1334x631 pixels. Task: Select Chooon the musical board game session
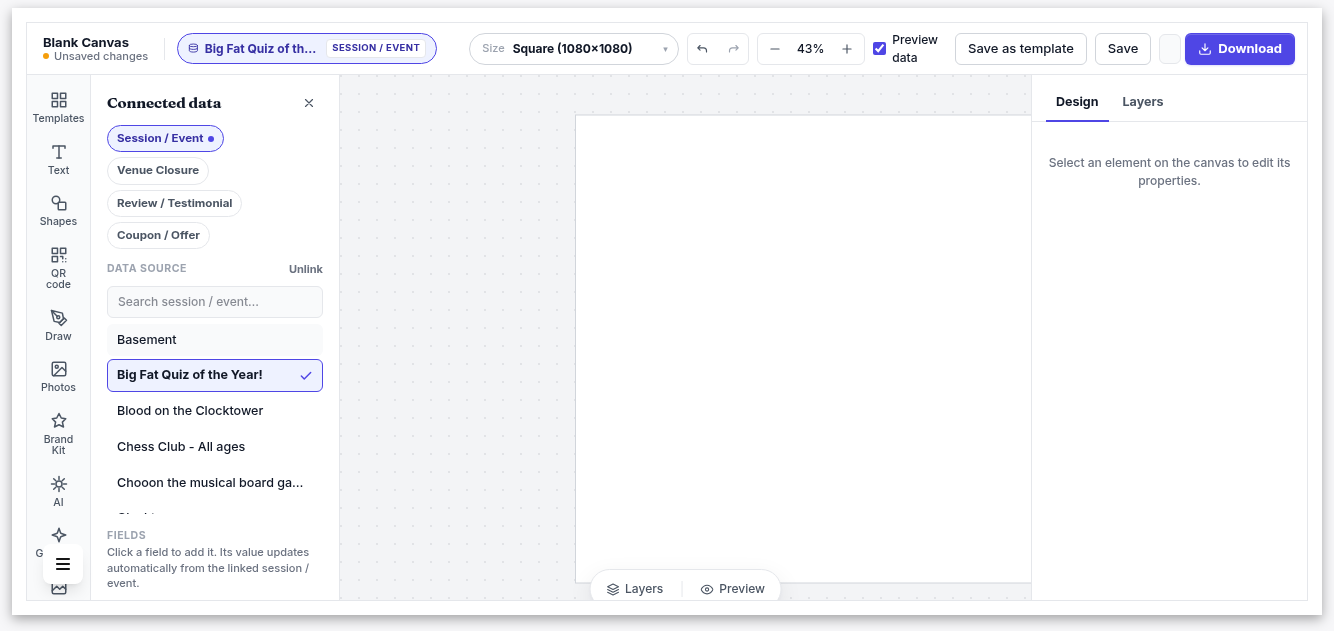pos(215,483)
